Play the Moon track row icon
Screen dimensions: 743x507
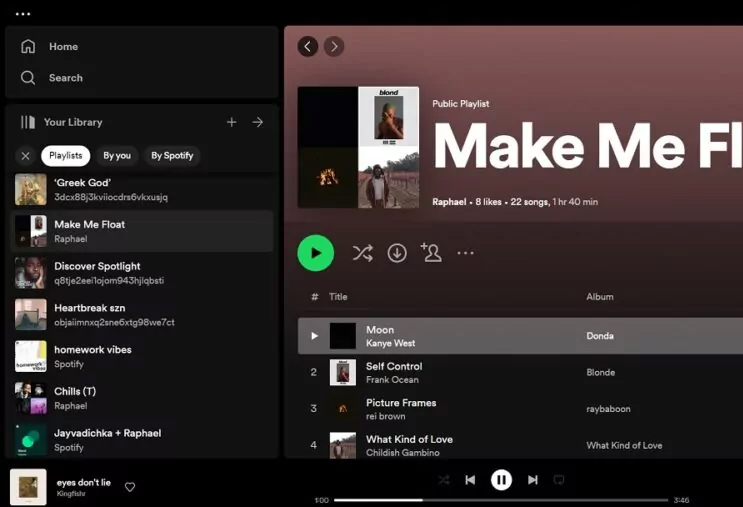pos(314,336)
